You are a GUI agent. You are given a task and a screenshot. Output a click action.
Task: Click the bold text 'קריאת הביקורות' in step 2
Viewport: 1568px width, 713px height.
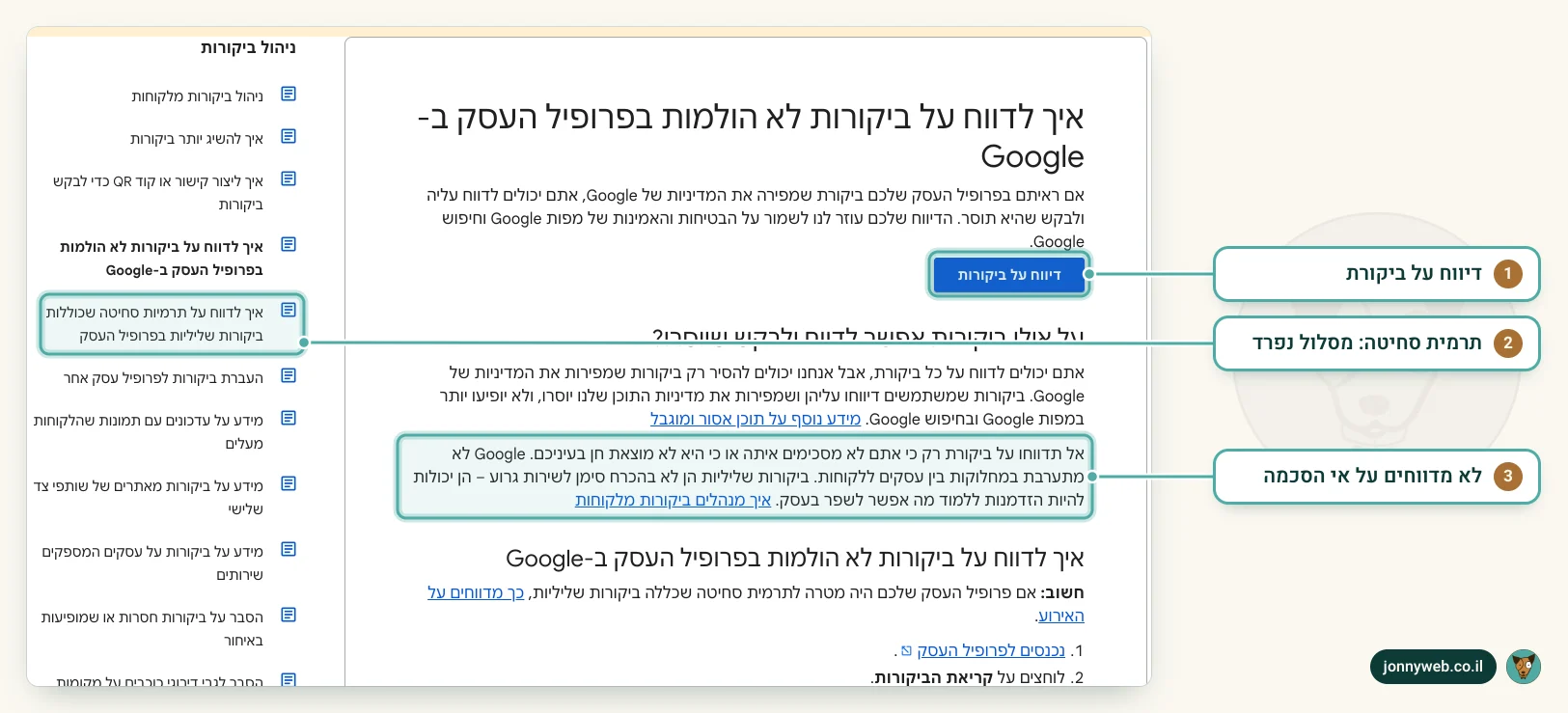coord(934,677)
